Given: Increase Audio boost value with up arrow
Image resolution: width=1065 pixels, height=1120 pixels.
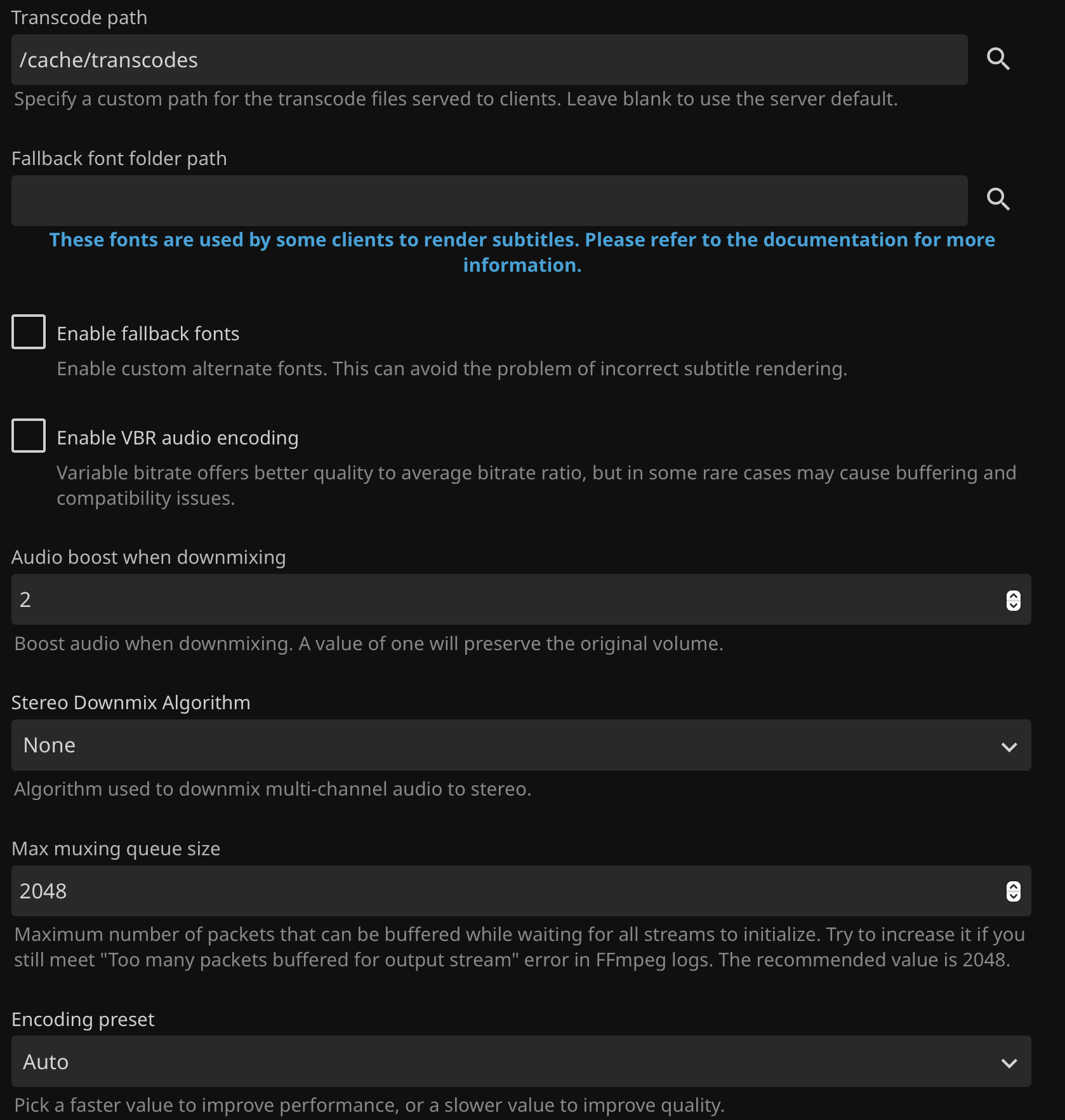Looking at the screenshot, I should click(1014, 595).
